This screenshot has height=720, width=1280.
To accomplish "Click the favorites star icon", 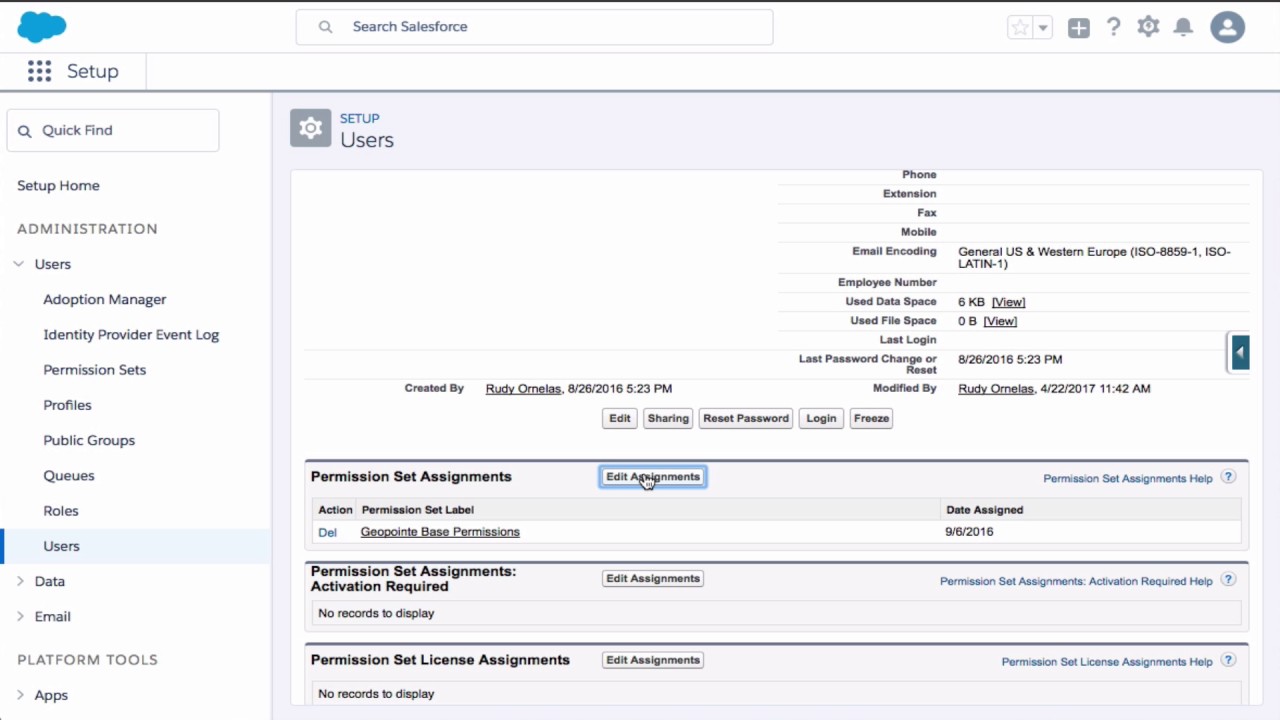I will [1020, 28].
